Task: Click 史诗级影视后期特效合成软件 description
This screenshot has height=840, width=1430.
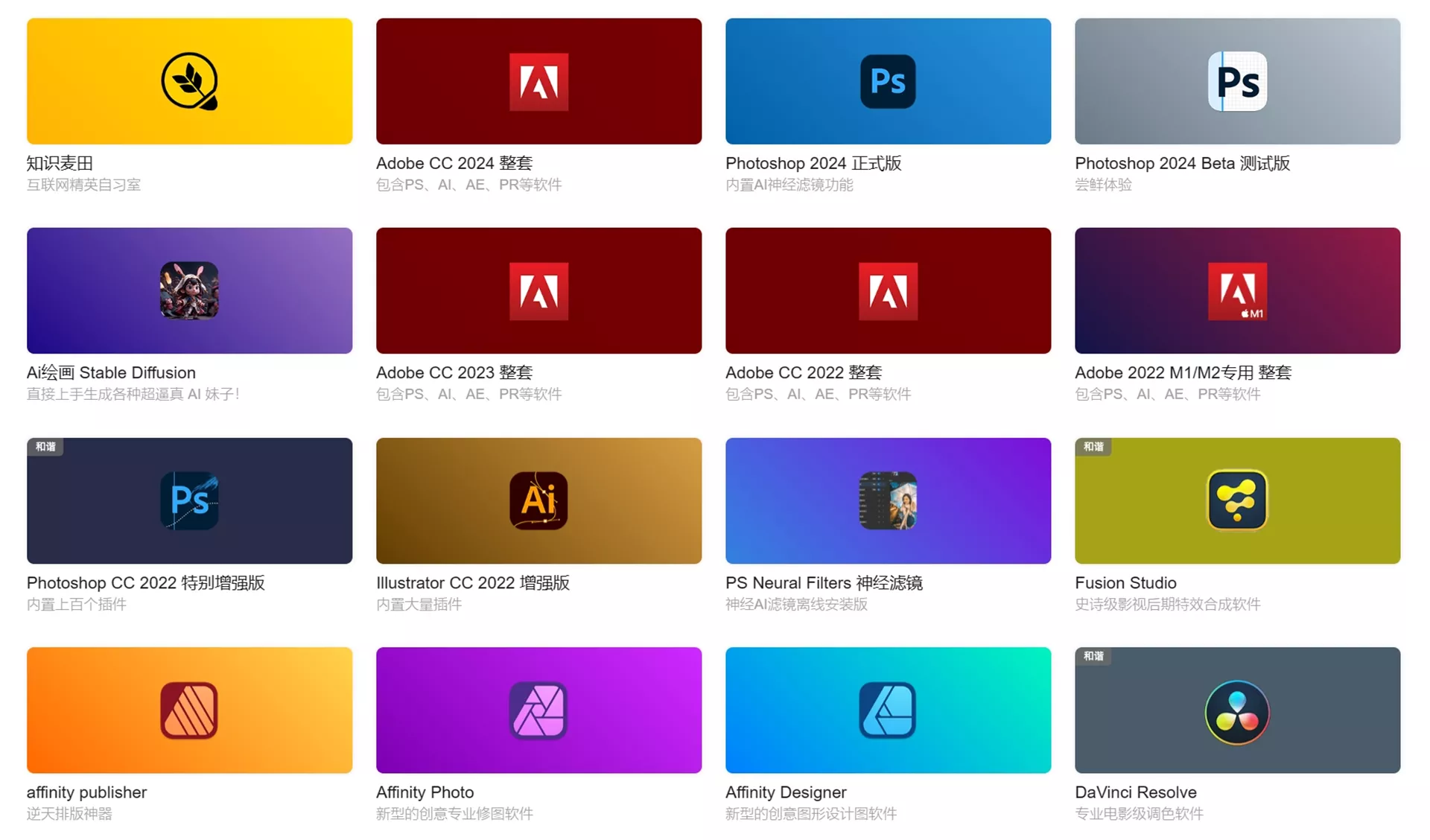Action: [1167, 604]
